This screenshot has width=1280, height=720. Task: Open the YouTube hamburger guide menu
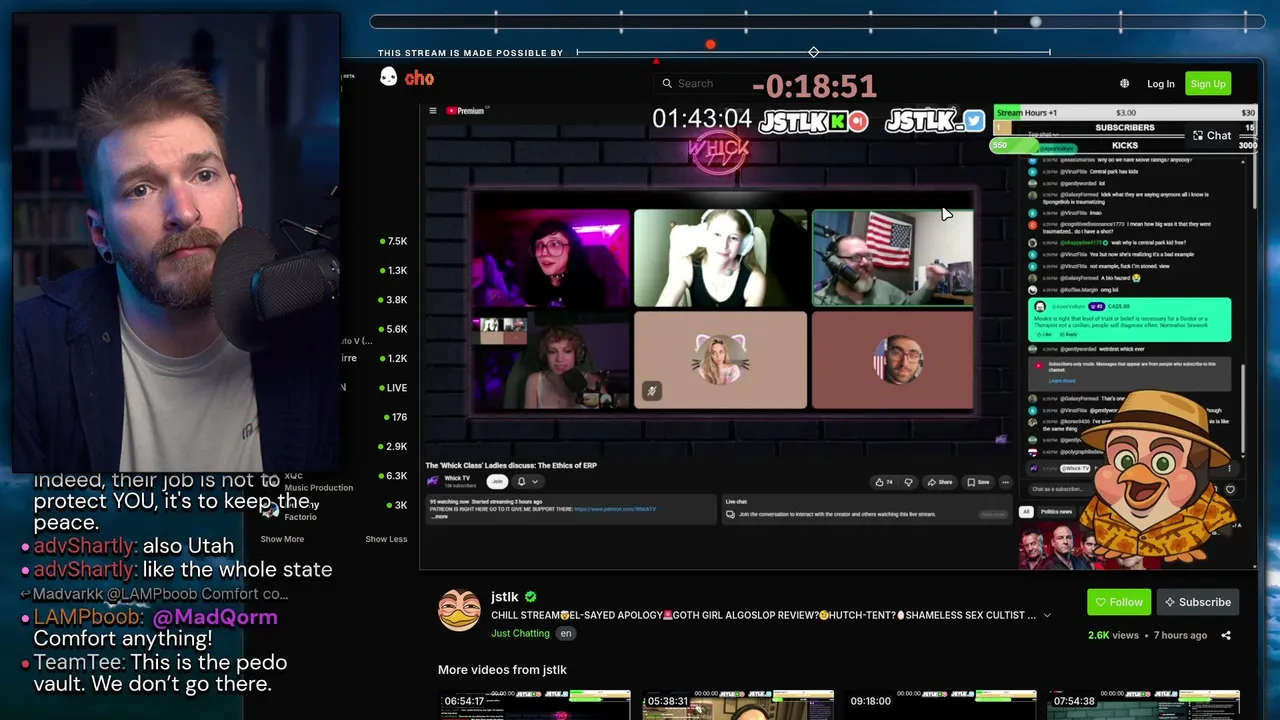click(433, 111)
